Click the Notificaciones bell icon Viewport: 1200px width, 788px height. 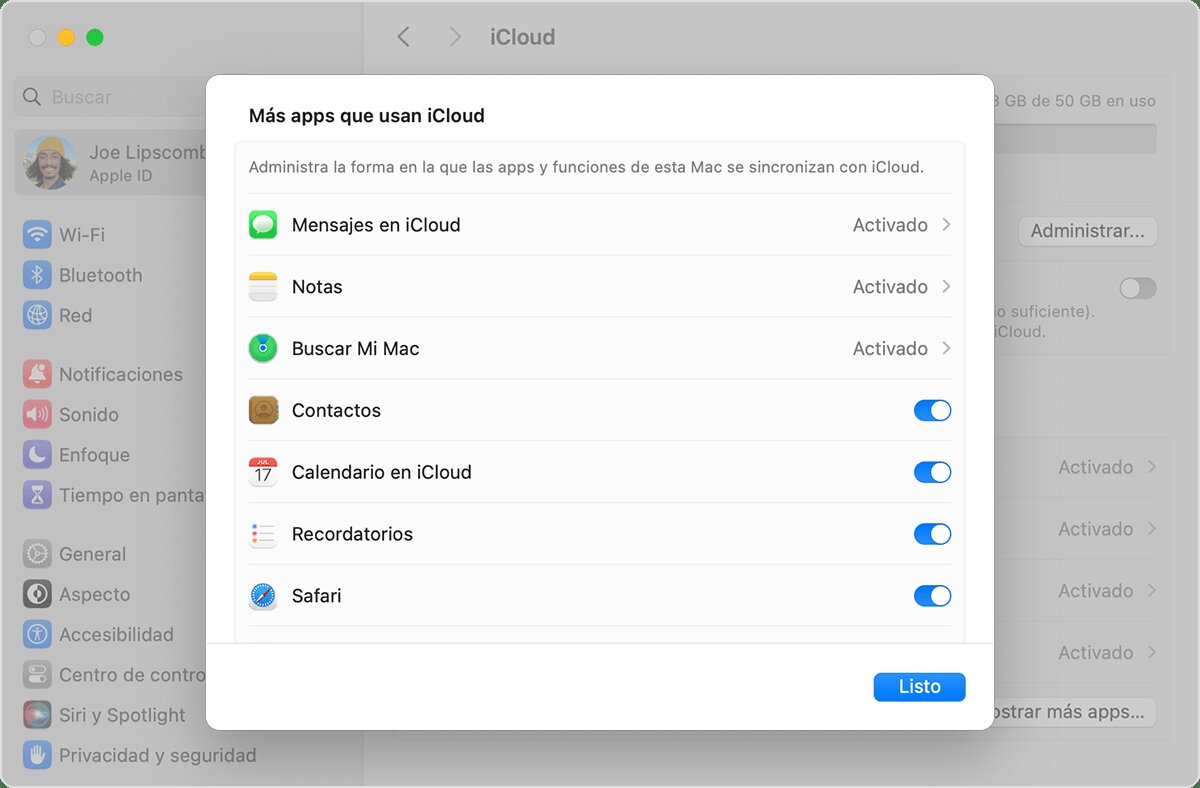pos(37,374)
